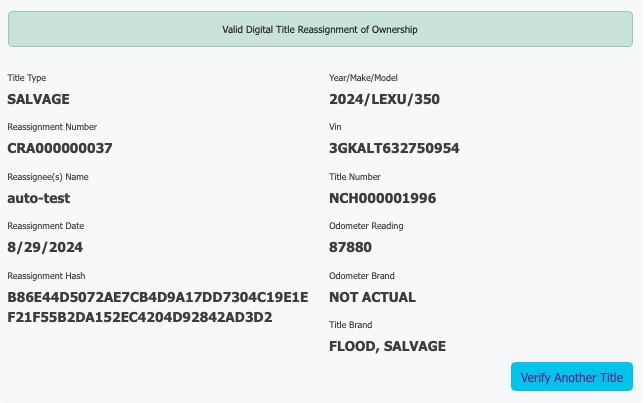Click the VIN value 3GKALT632750954

[x=394, y=148]
